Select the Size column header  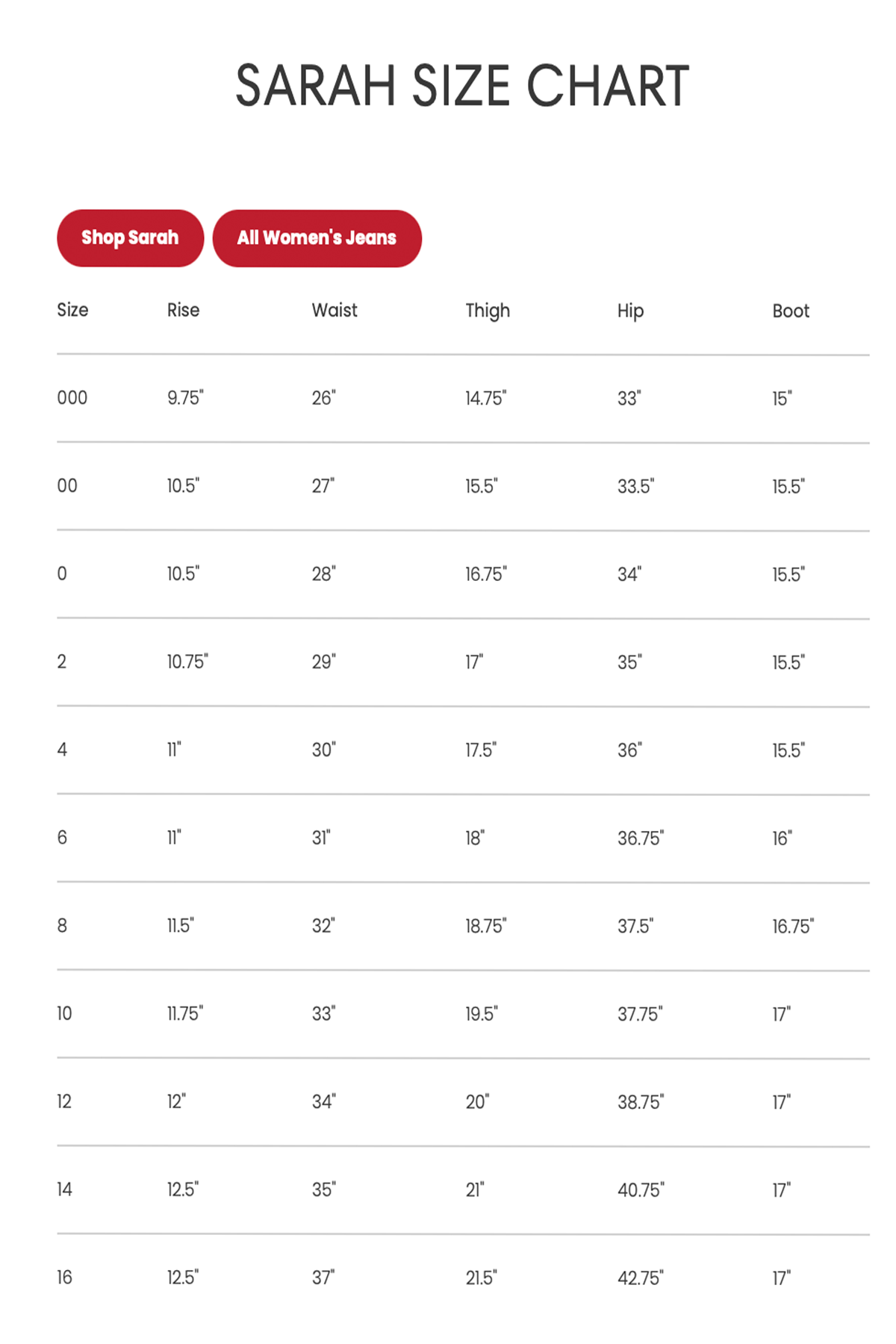(x=72, y=310)
